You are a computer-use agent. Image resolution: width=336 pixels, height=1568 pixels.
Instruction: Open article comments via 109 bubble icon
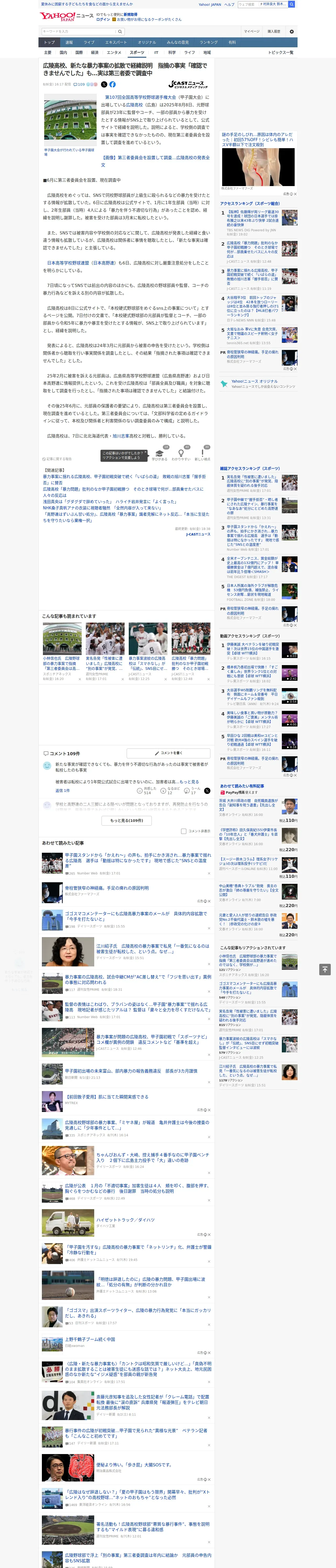coord(79,85)
